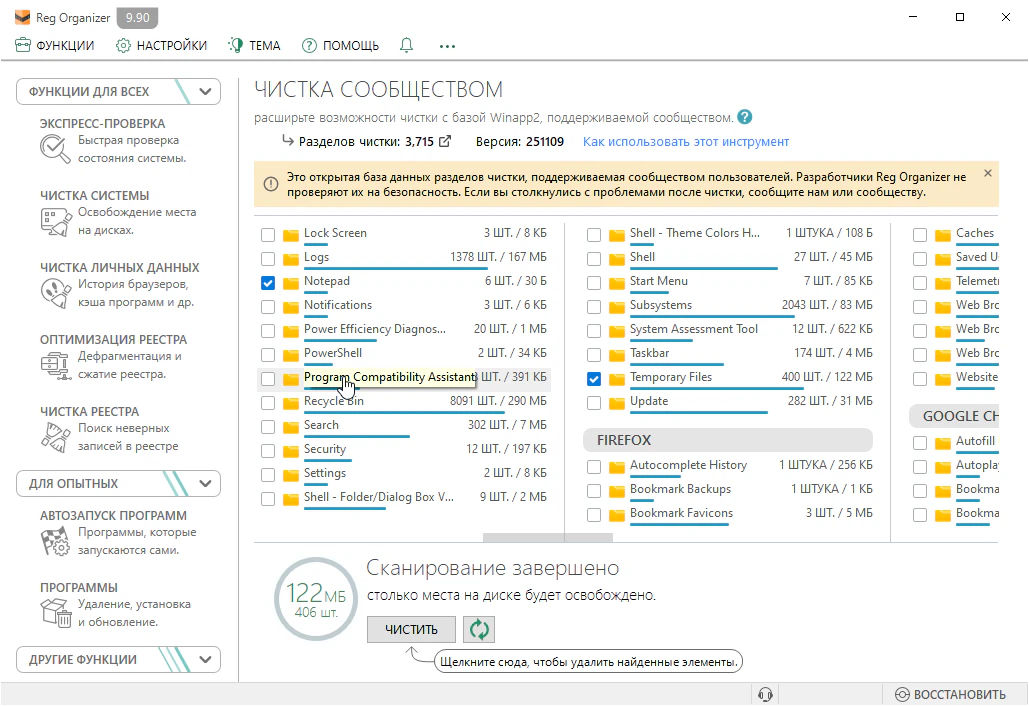This screenshot has height=706, width=1029.
Task: Dismiss the yellow warning banner
Action: pyautogui.click(x=988, y=173)
